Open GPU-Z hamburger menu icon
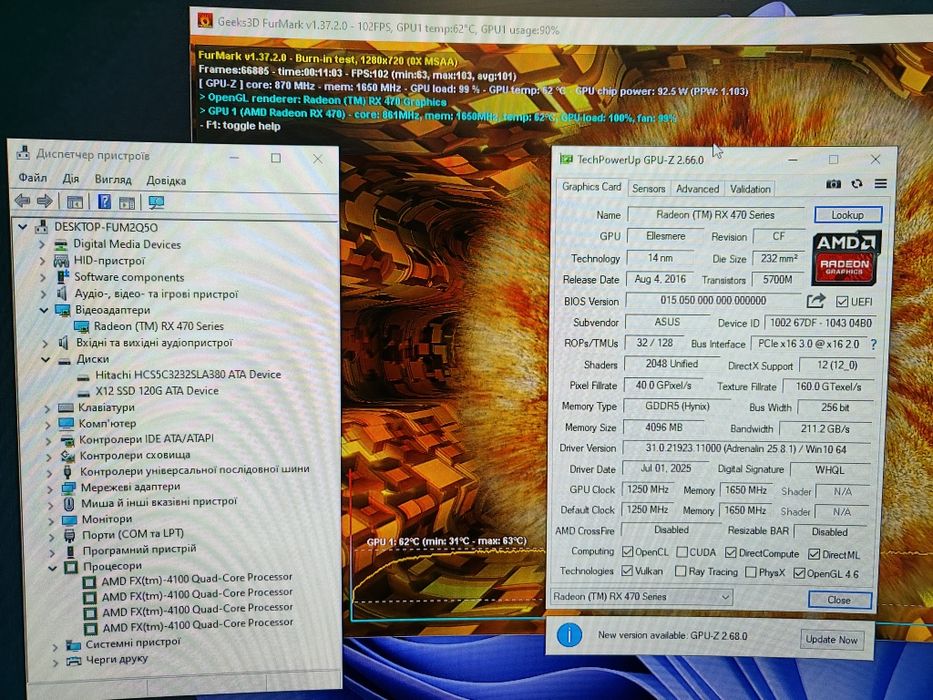Viewport: 933px width, 700px height. pyautogui.click(x=881, y=184)
